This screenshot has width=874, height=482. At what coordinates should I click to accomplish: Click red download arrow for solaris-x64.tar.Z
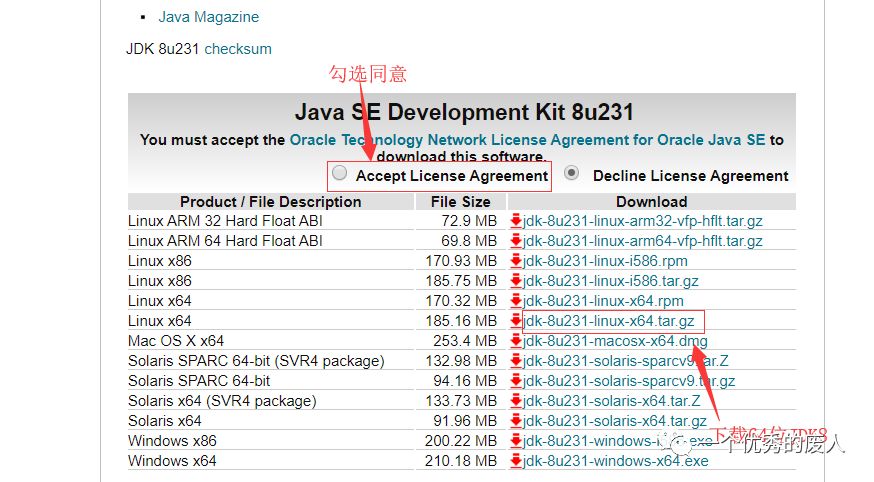click(x=516, y=401)
